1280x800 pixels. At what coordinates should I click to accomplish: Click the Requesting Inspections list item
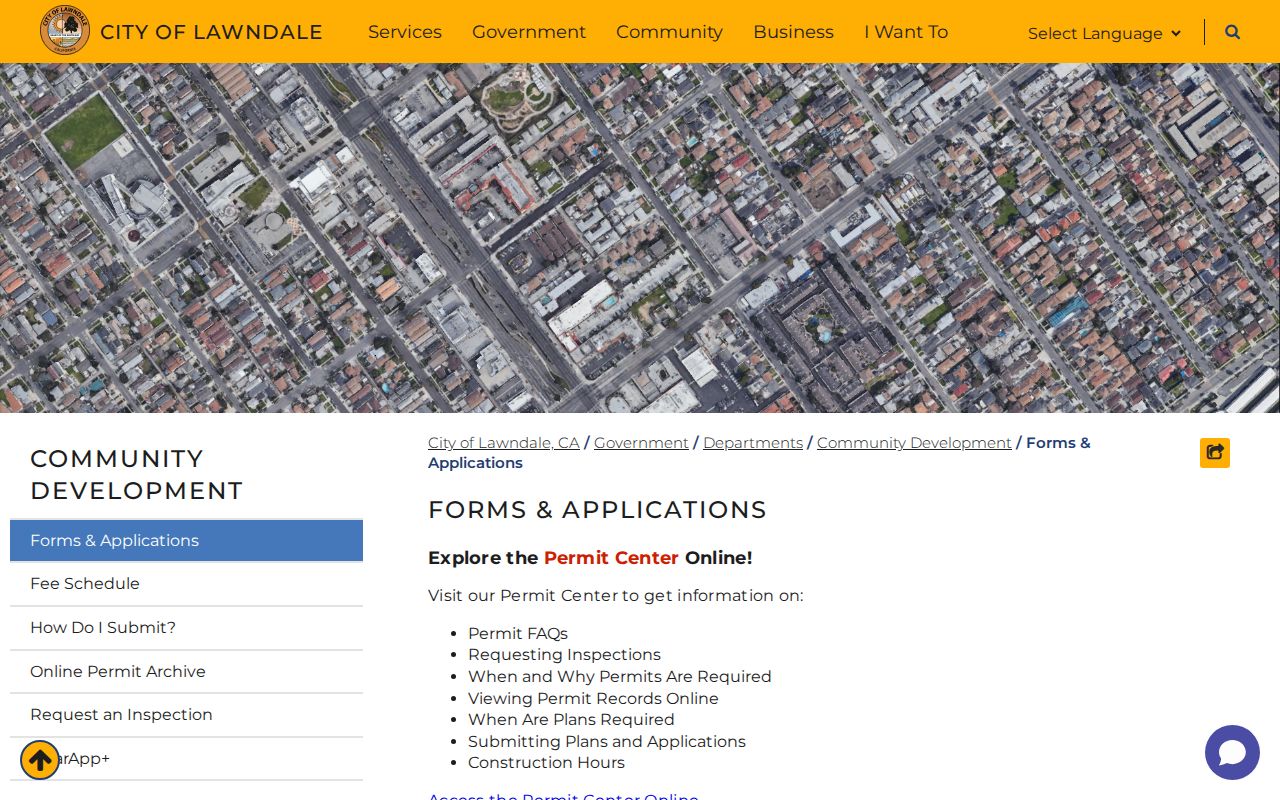564,655
